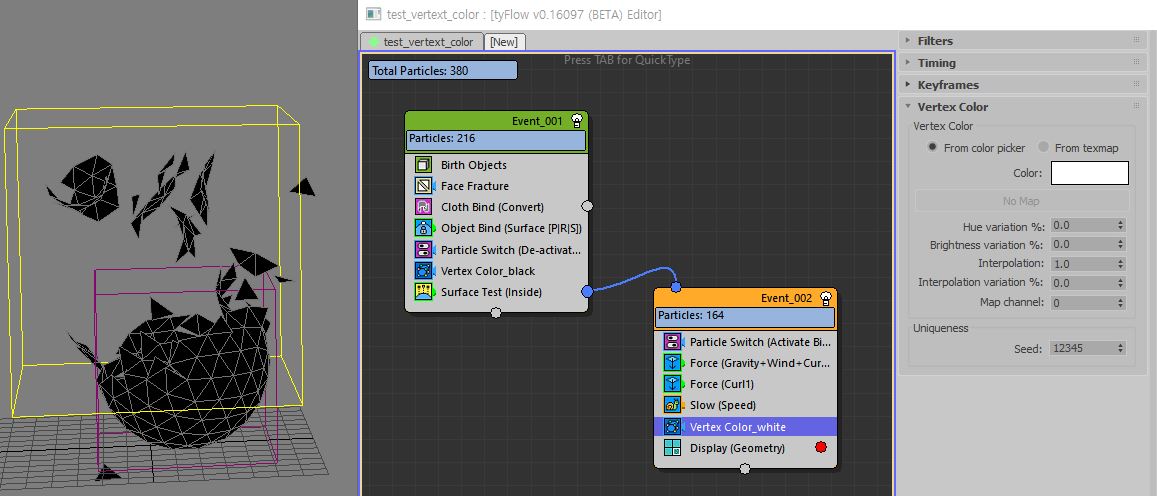Viewport: 1157px width, 496px height.
Task: Open the [New] flow tab
Action: click(504, 42)
